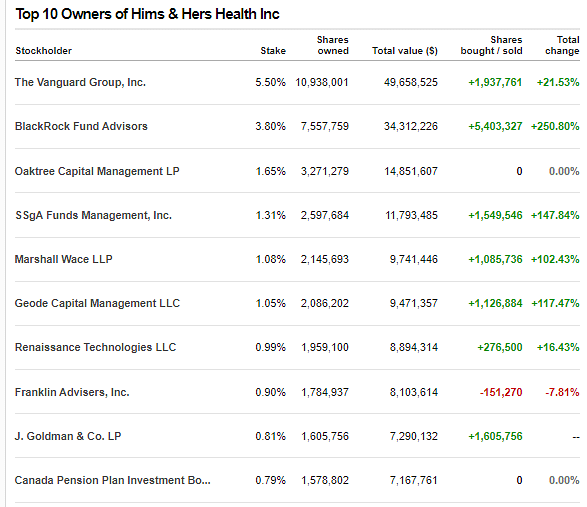Screen dimensions: 587x507
Task: Click shares bought value +1,126,884
Action: pyautogui.click(x=495, y=303)
